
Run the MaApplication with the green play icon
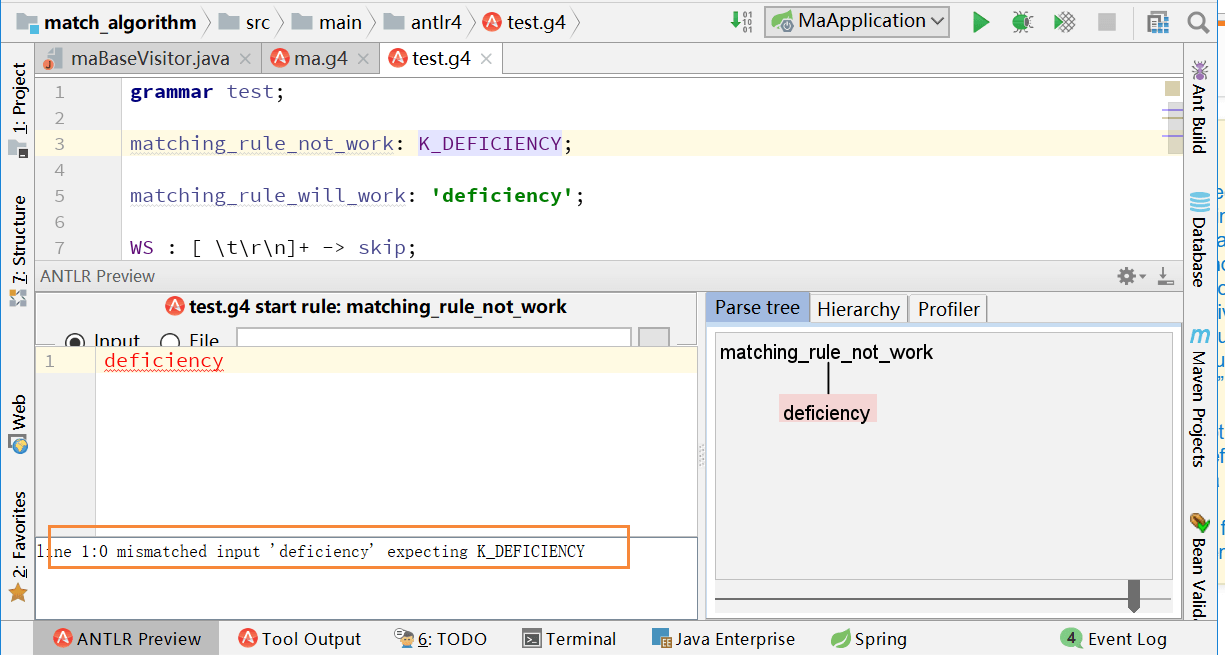pyautogui.click(x=981, y=22)
